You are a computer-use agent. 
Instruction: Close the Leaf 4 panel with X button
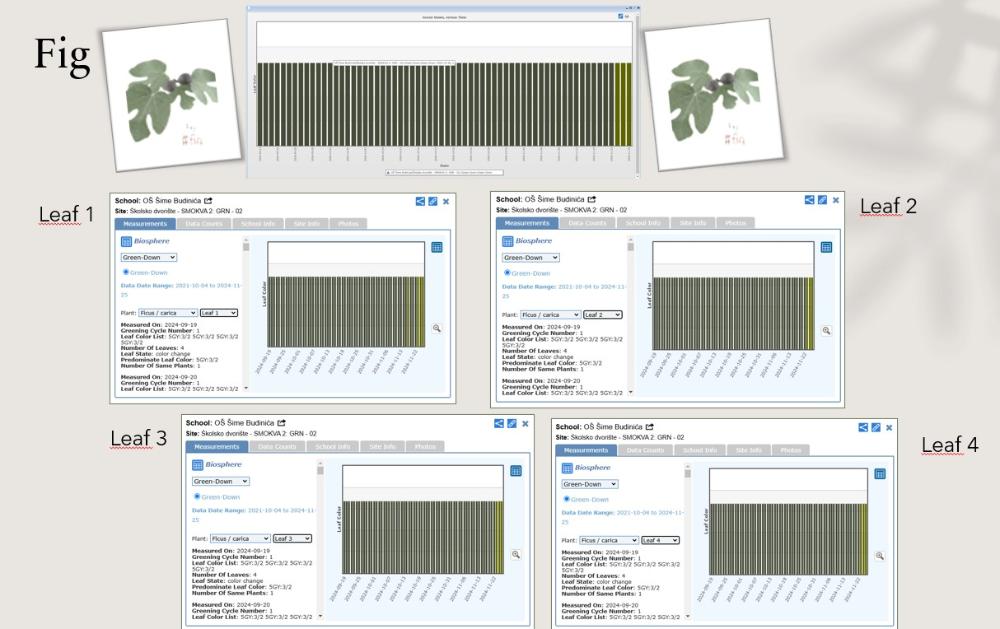889,427
